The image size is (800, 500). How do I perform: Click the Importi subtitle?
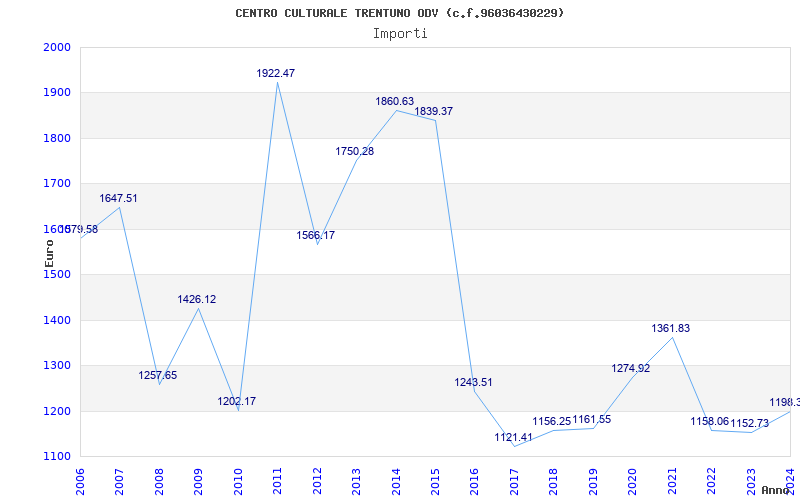click(400, 34)
